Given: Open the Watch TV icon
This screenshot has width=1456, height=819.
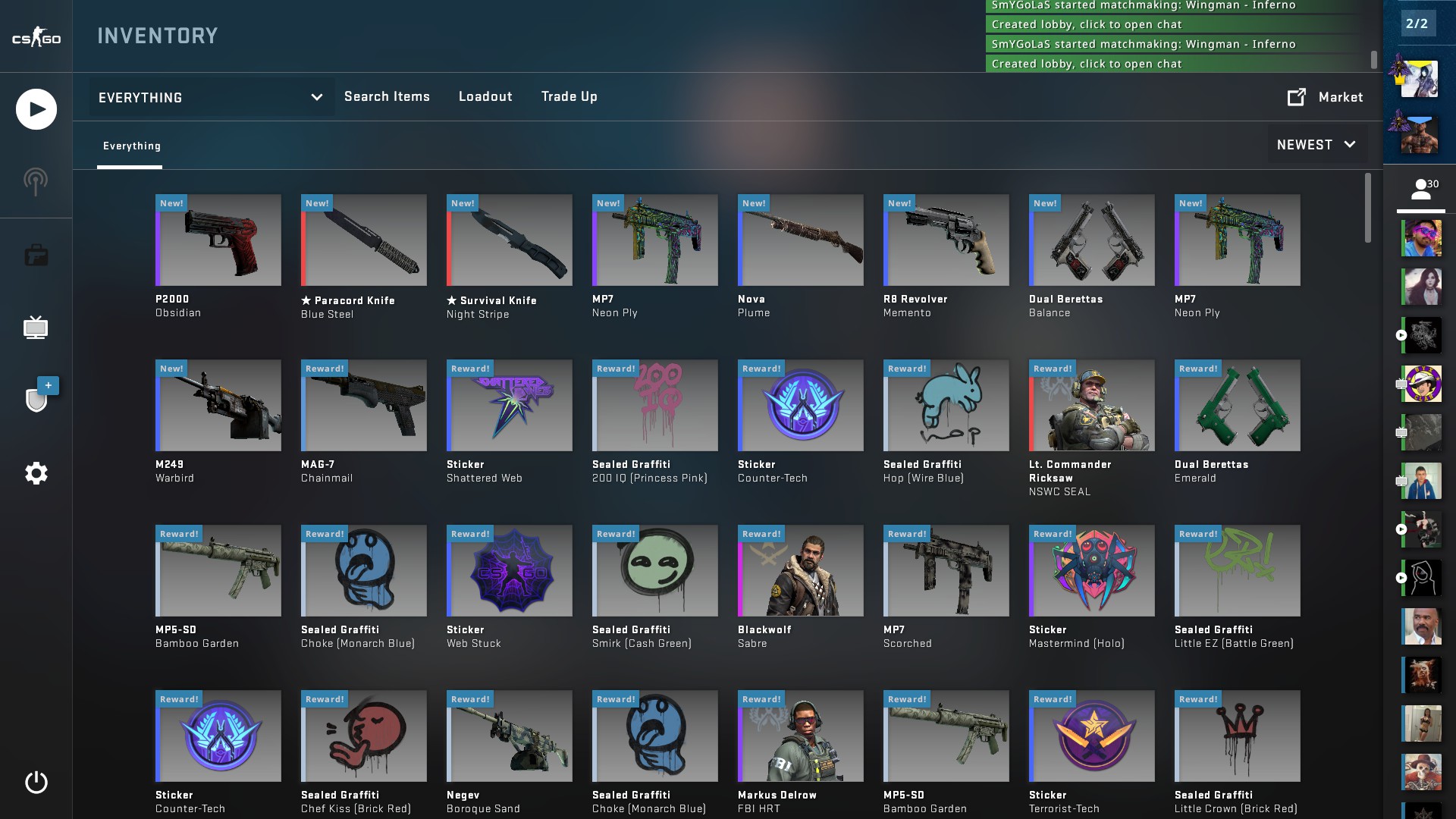Looking at the screenshot, I should (x=36, y=328).
